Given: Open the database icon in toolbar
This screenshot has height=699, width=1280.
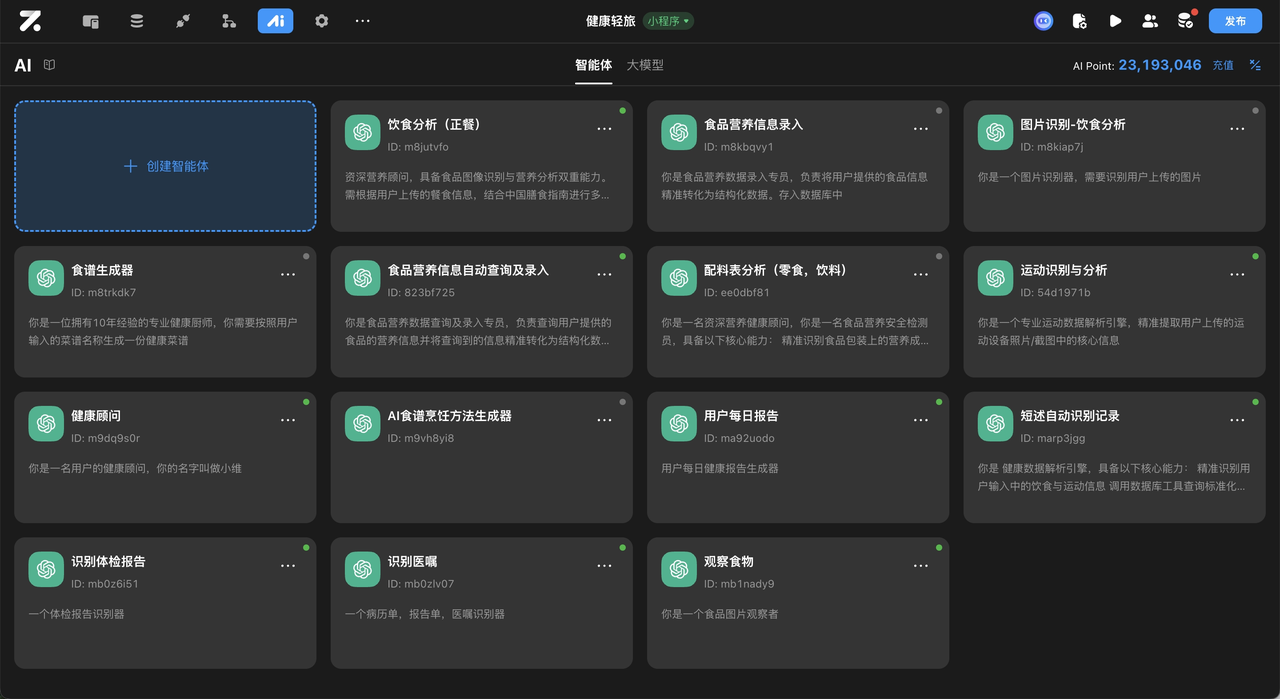Looking at the screenshot, I should click(136, 21).
